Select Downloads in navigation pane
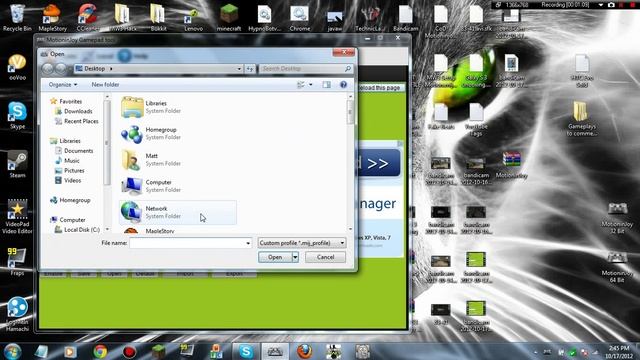The height and width of the screenshot is (360, 640). click(73, 111)
